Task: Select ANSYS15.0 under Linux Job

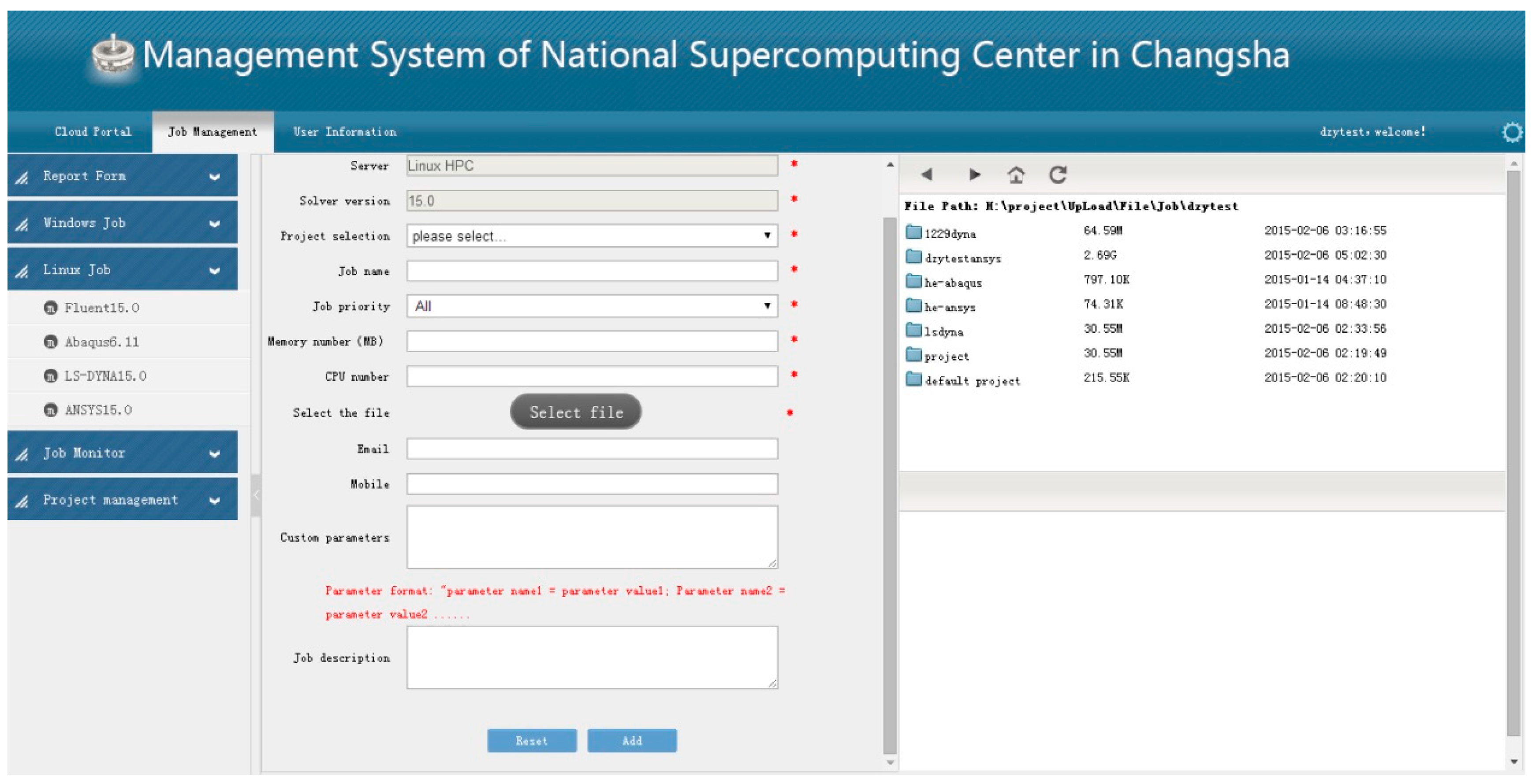Action: [x=97, y=409]
